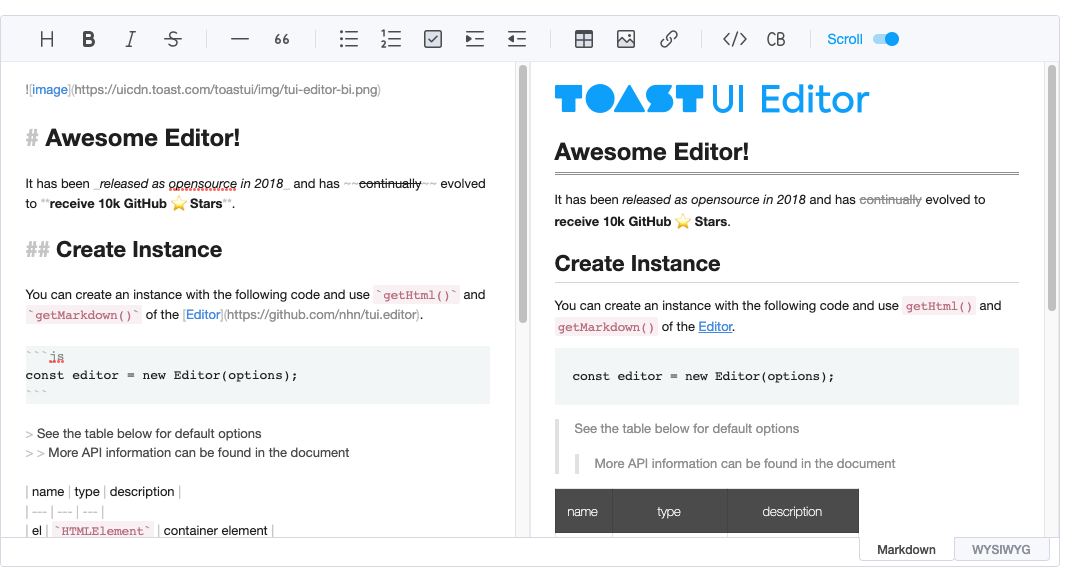Click the code line in the markdown code block
Viewport: 1065px width, 570px height.
pyautogui.click(x=162, y=375)
